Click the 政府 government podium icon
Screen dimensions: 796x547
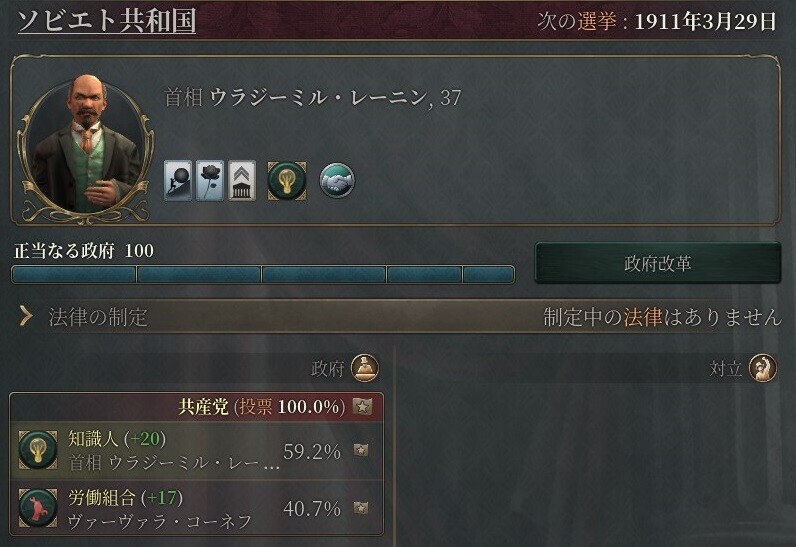coord(365,368)
